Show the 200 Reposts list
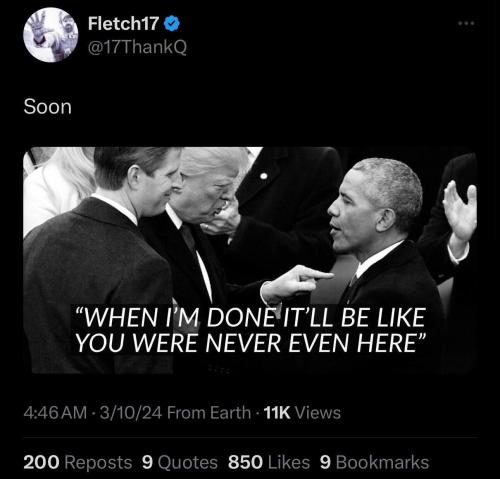The width and height of the screenshot is (500, 479). click(78, 463)
